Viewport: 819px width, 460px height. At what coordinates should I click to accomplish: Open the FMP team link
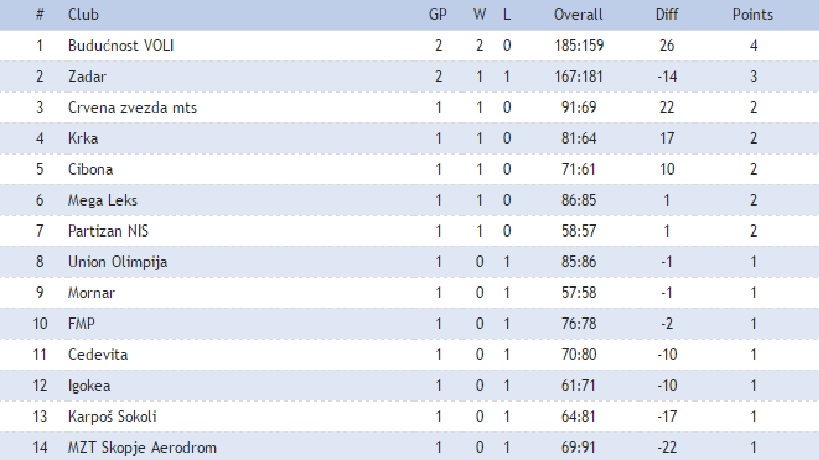click(80, 324)
